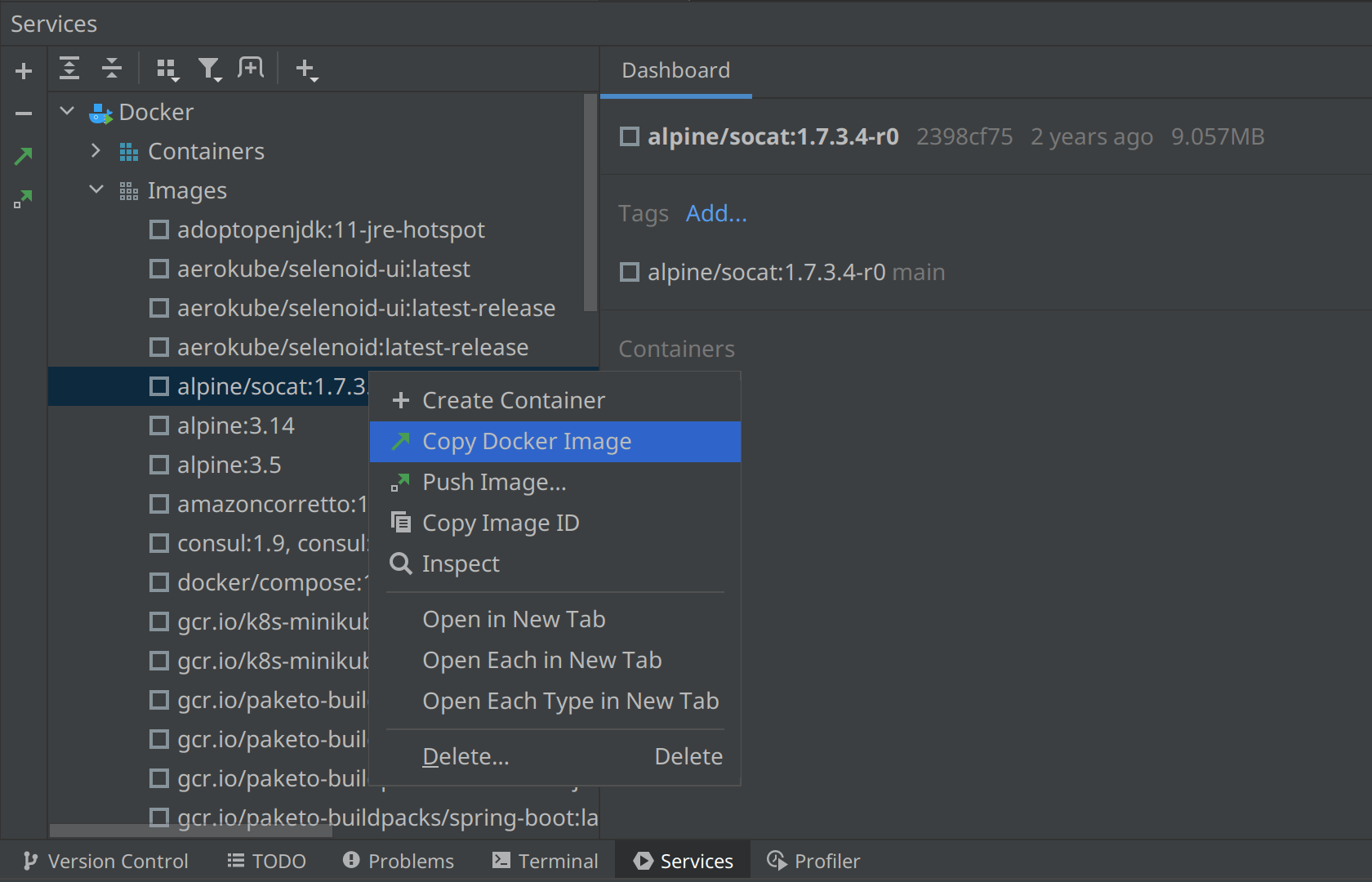Open the Filter options funnel icon
Image resolution: width=1372 pixels, height=882 pixels.
[210, 70]
